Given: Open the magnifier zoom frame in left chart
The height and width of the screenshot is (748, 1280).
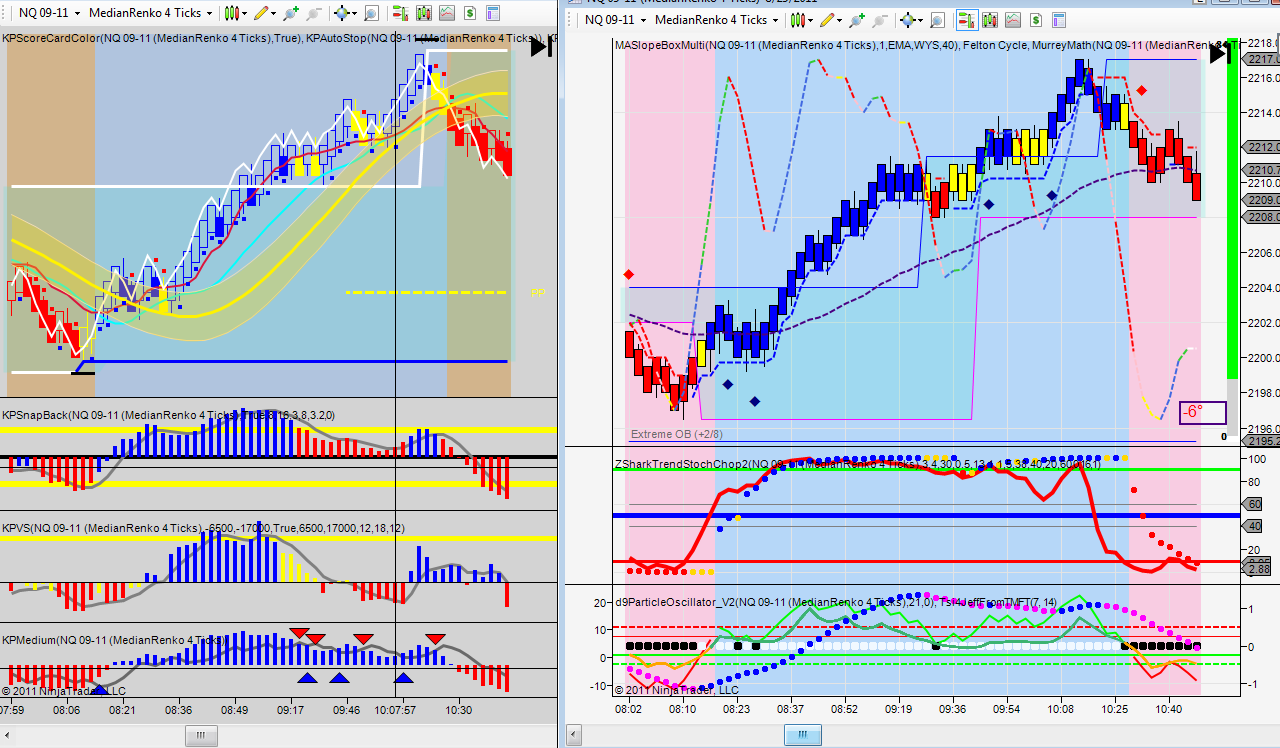Looking at the screenshot, I should click(x=372, y=13).
